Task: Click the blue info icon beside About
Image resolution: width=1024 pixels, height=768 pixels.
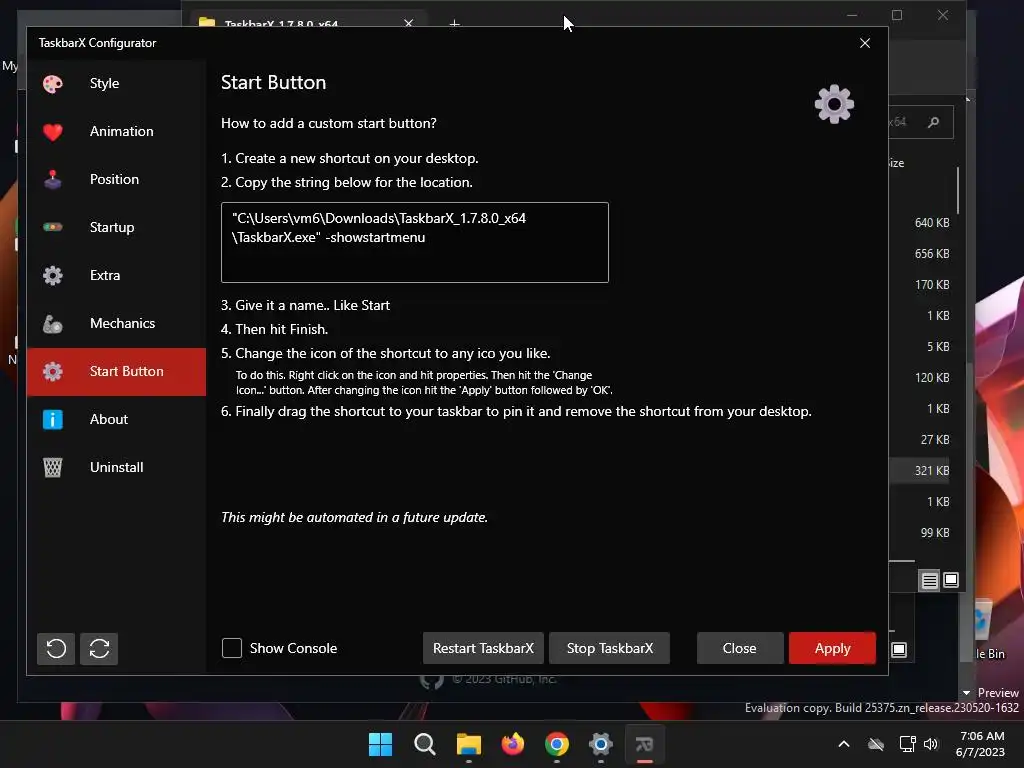Action: pyautogui.click(x=53, y=419)
